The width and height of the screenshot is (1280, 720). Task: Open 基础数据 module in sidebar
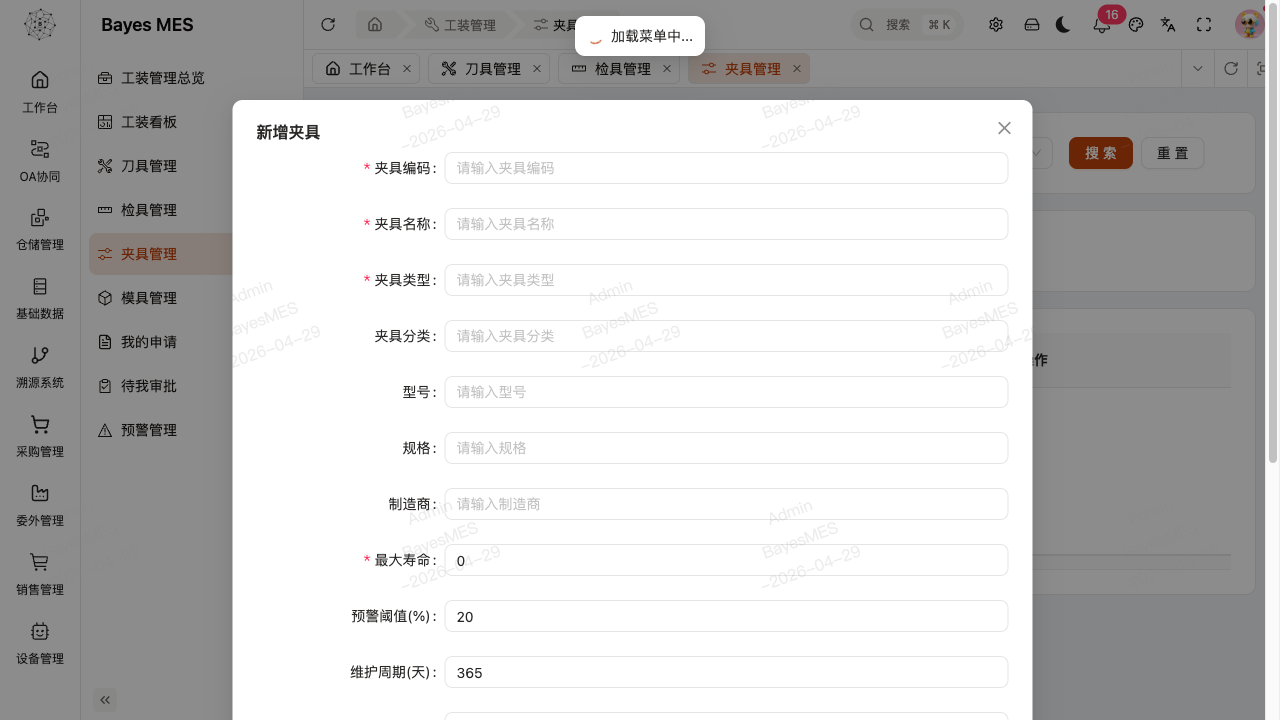coord(40,299)
